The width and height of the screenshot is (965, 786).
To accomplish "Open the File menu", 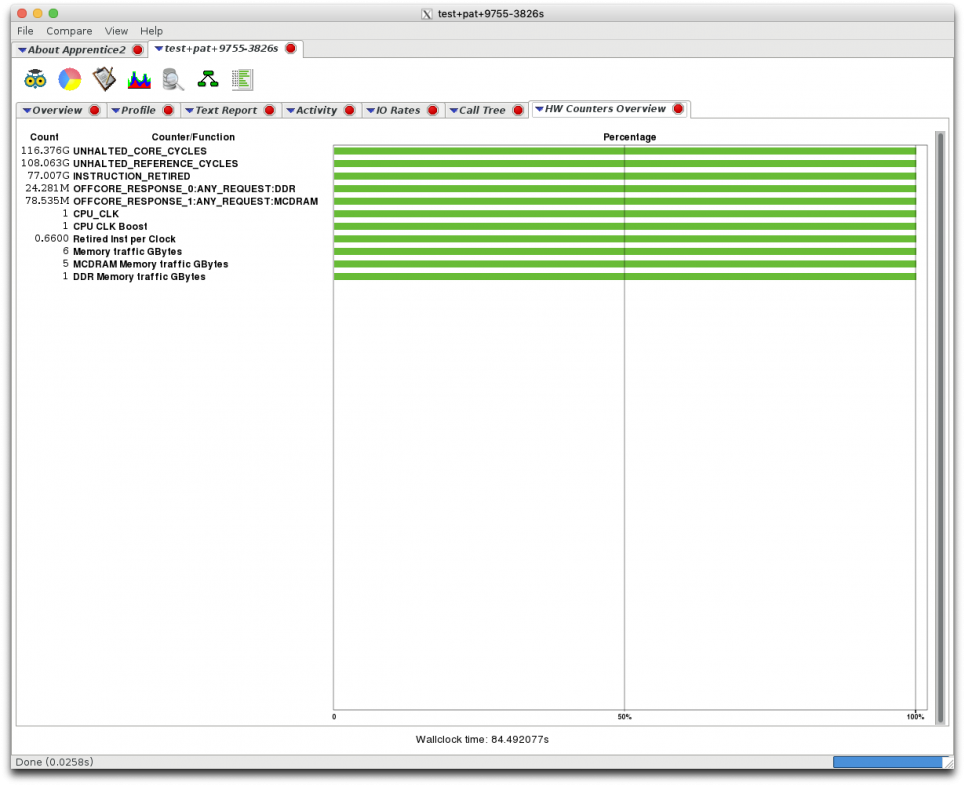I will (x=25, y=31).
